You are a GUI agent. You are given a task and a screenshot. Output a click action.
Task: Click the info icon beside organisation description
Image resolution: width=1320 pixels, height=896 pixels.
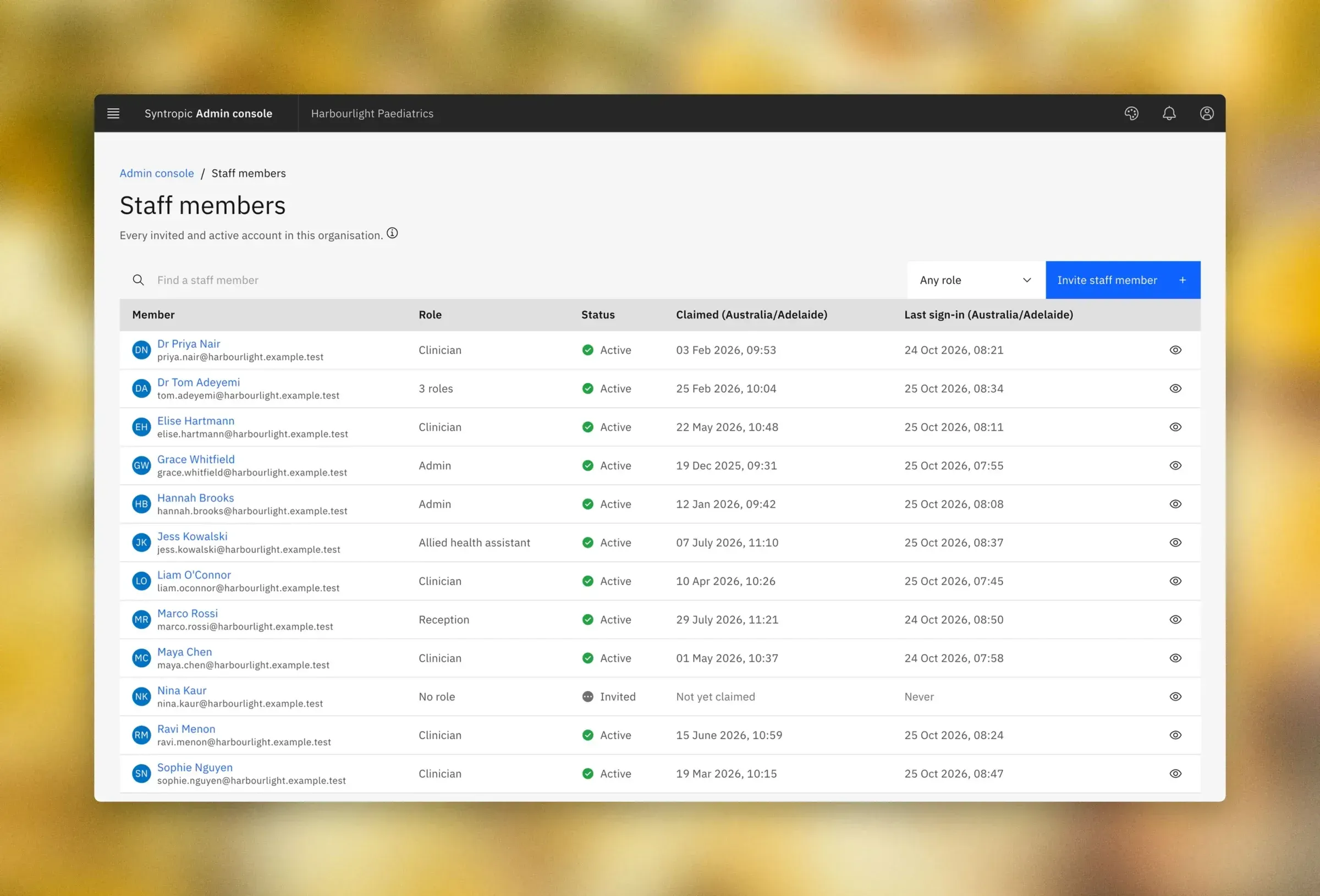(x=393, y=234)
